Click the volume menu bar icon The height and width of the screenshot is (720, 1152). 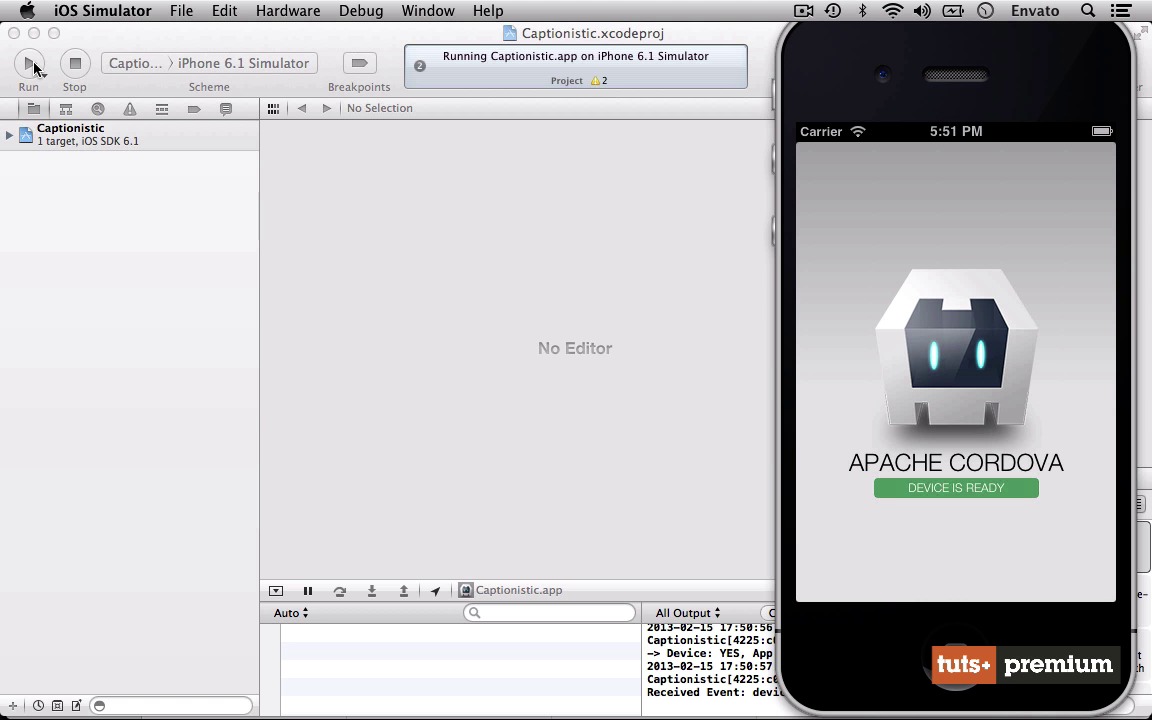tap(922, 11)
